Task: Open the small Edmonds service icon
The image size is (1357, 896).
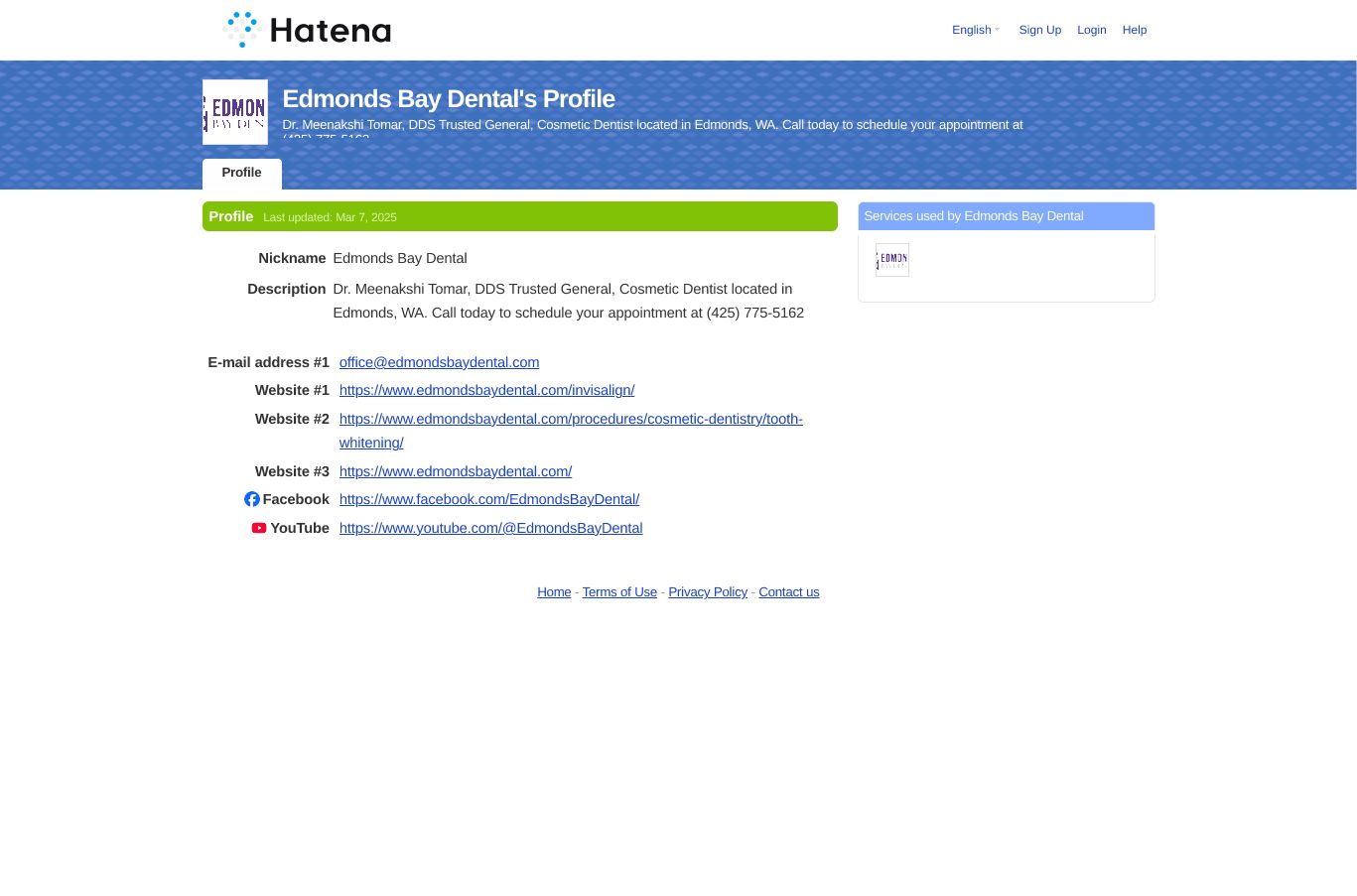Action: coord(891,260)
